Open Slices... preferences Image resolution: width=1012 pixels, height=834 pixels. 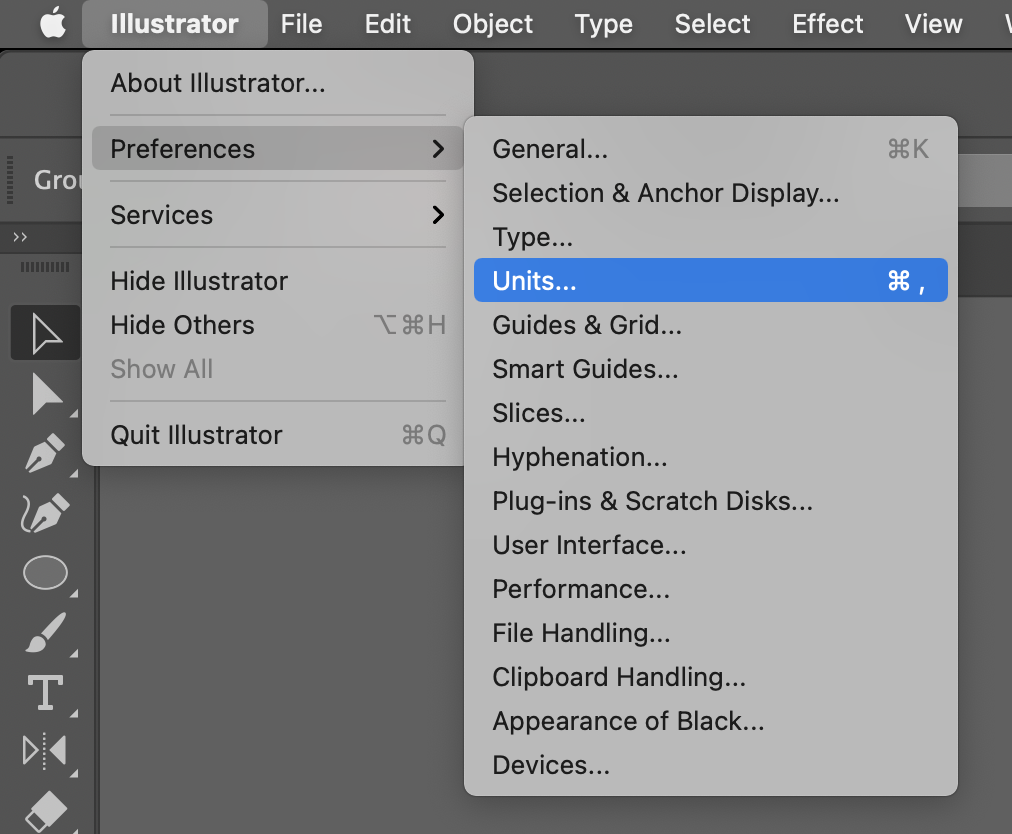[x=711, y=413]
